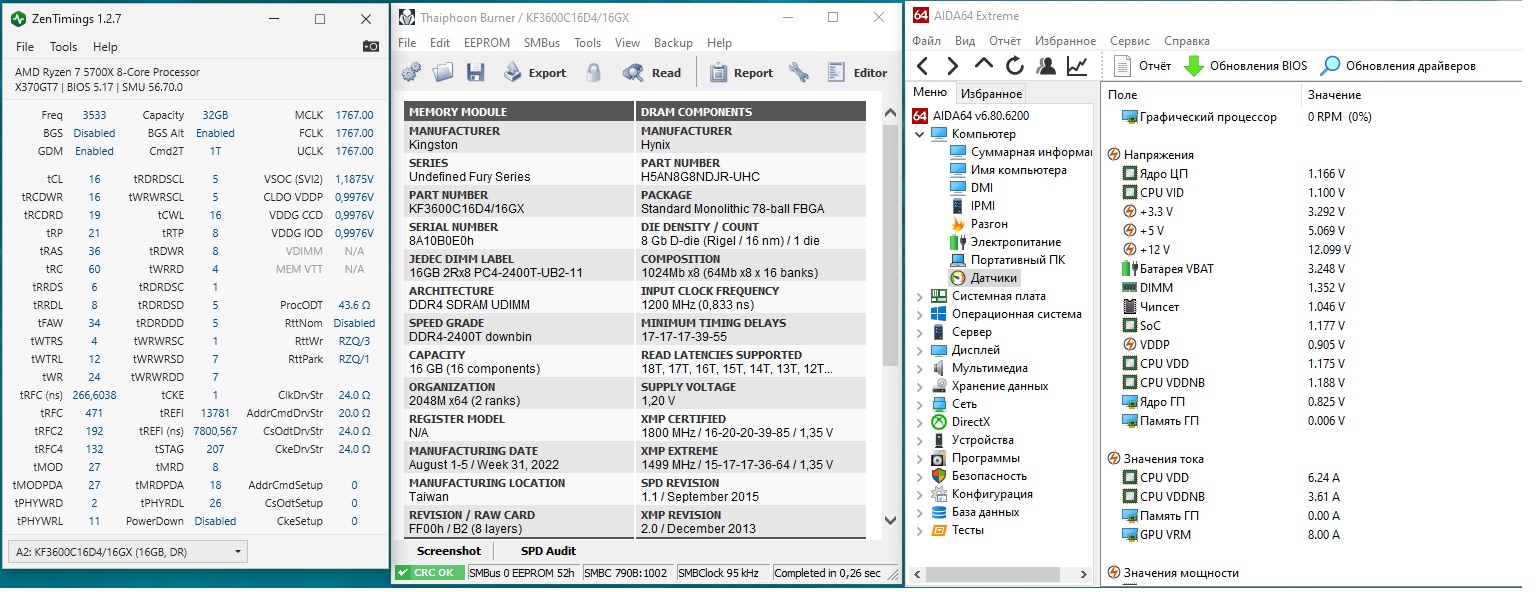The width and height of the screenshot is (1539, 592).
Task: Switch to Избранное tab in AIDA64 sidebar
Action: pyautogui.click(x=990, y=94)
